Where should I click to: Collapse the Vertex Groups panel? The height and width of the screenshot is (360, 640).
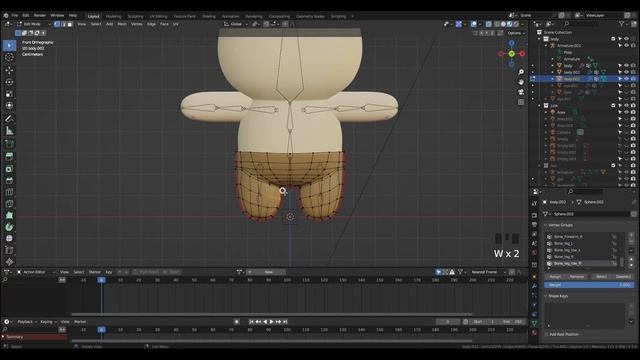(x=546, y=225)
